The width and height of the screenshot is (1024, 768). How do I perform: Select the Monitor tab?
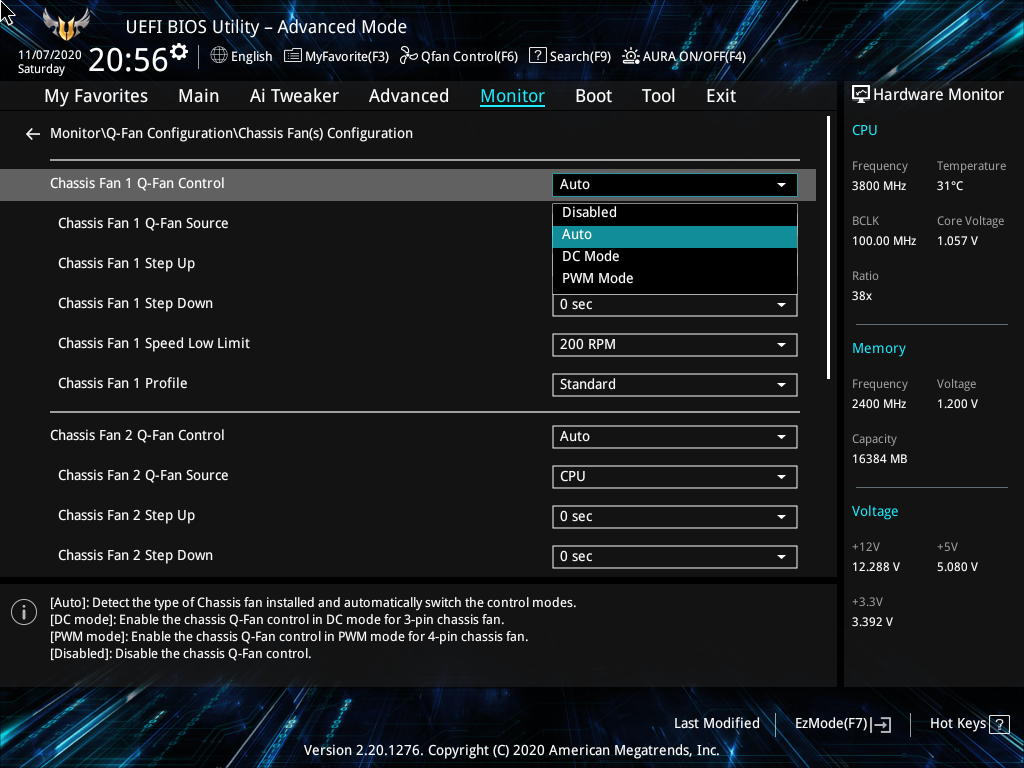[x=513, y=96]
